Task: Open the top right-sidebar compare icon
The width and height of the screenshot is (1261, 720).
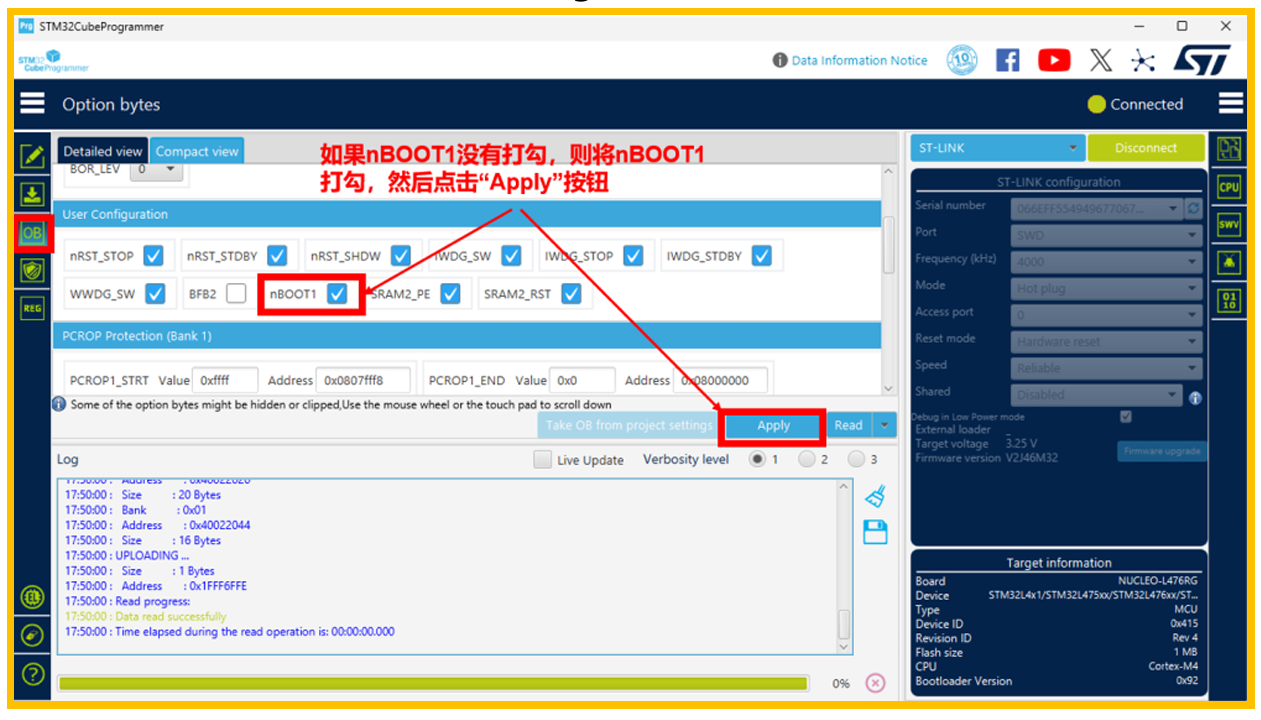Action: click(1229, 149)
